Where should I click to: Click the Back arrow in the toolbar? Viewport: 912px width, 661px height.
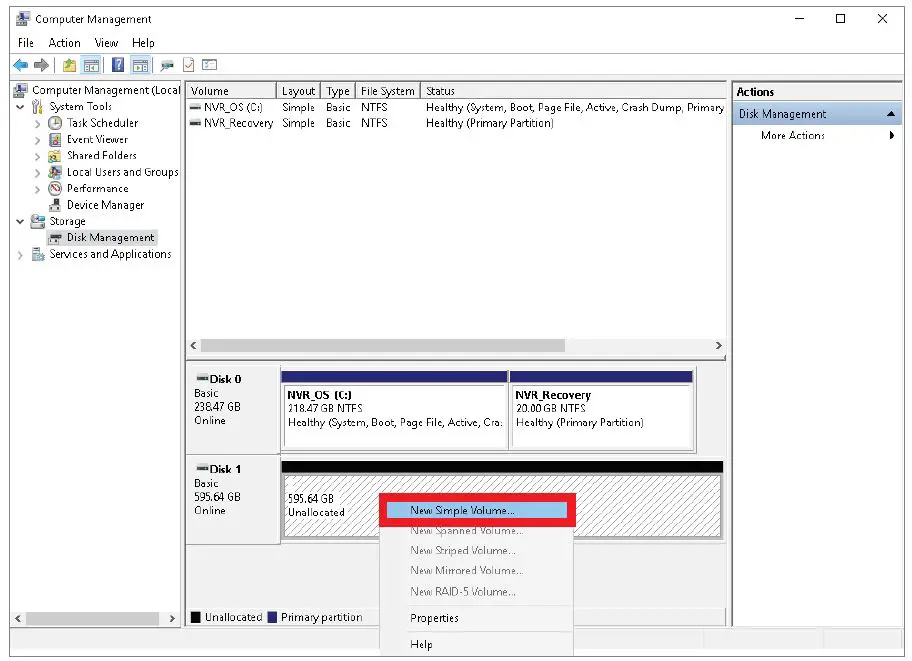pyautogui.click(x=20, y=65)
